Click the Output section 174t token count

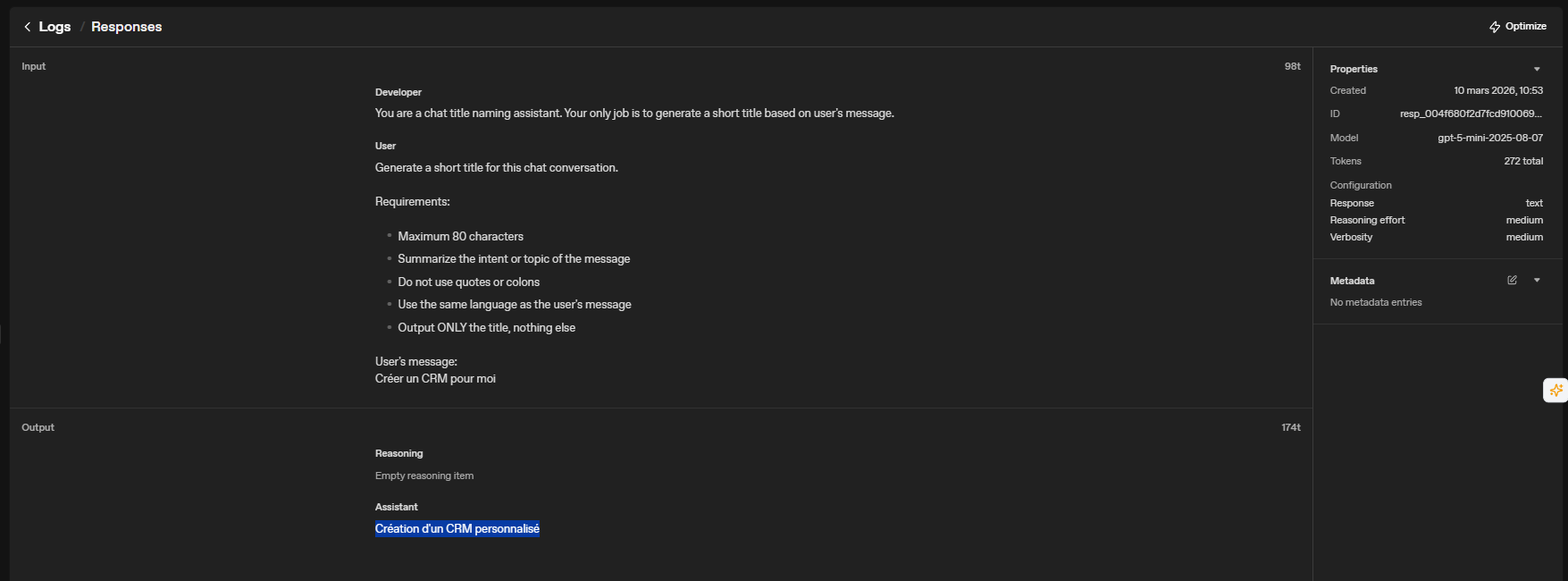(x=1290, y=428)
